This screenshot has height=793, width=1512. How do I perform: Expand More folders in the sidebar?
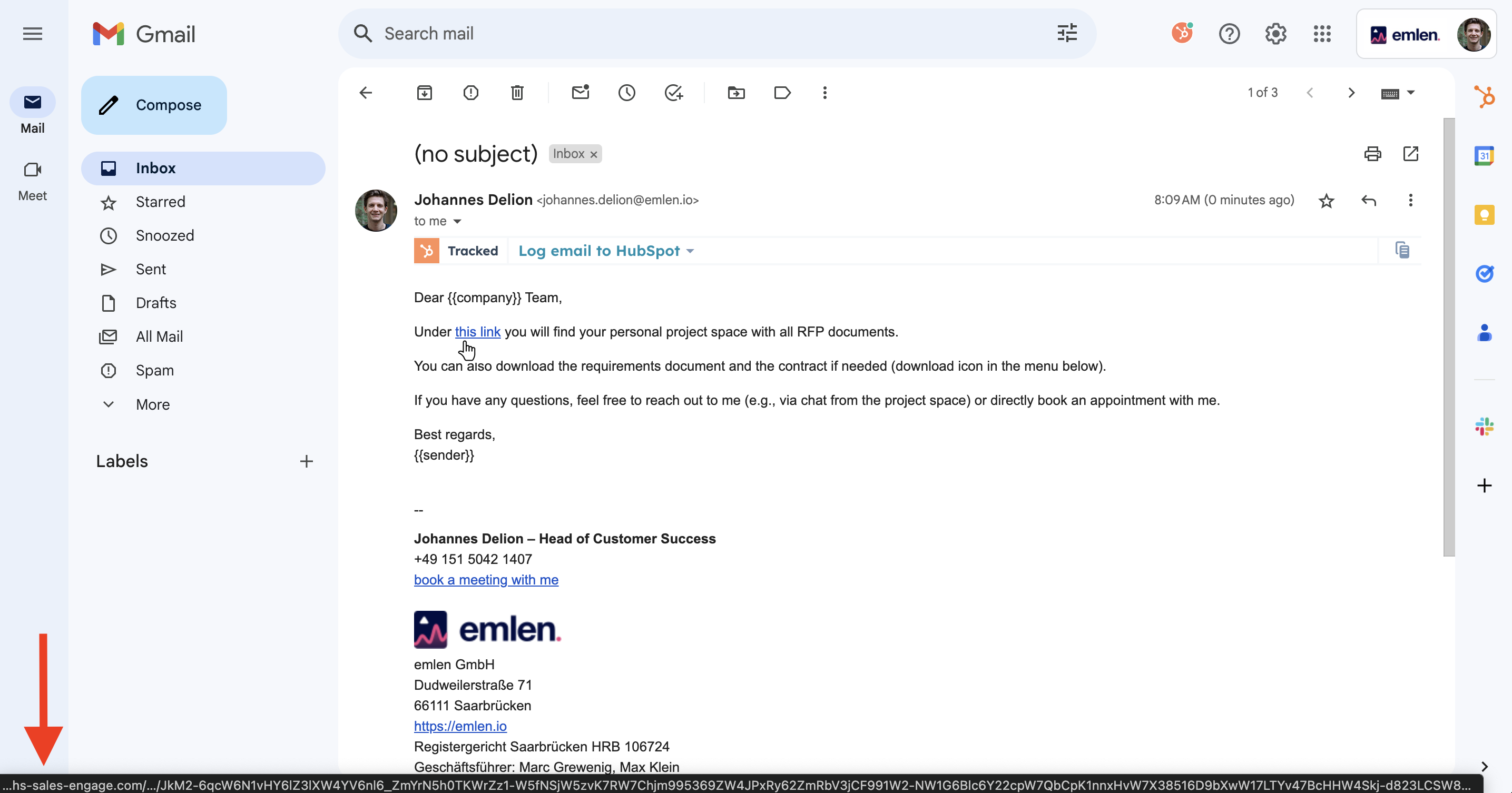tap(153, 404)
